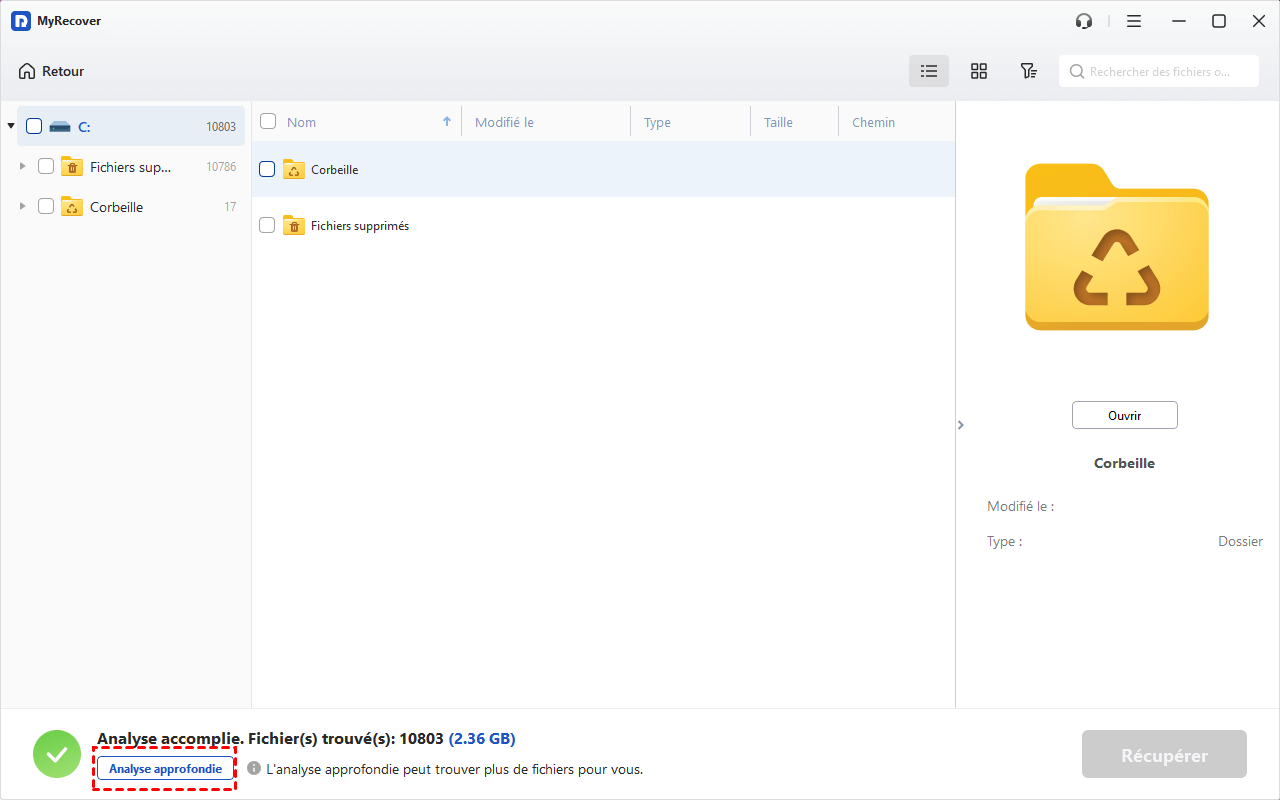Select Fichiers sup... label in the sidebar
This screenshot has height=800, width=1280.
[131, 167]
